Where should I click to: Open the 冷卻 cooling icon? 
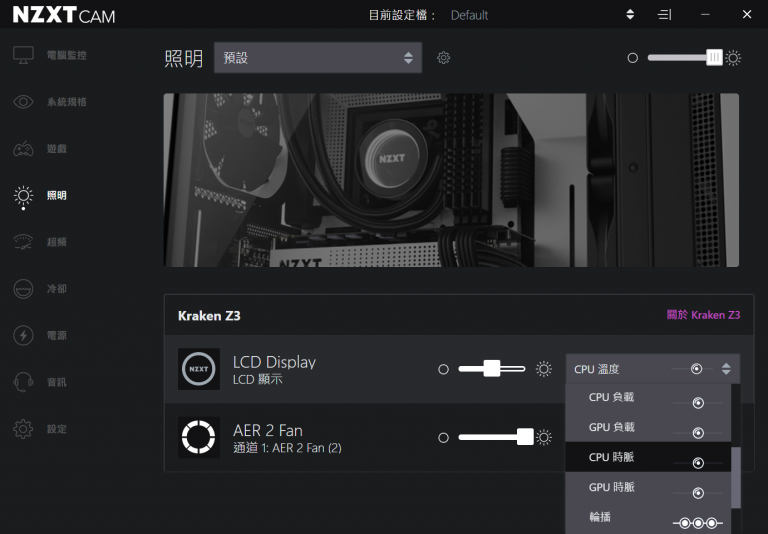click(x=23, y=289)
